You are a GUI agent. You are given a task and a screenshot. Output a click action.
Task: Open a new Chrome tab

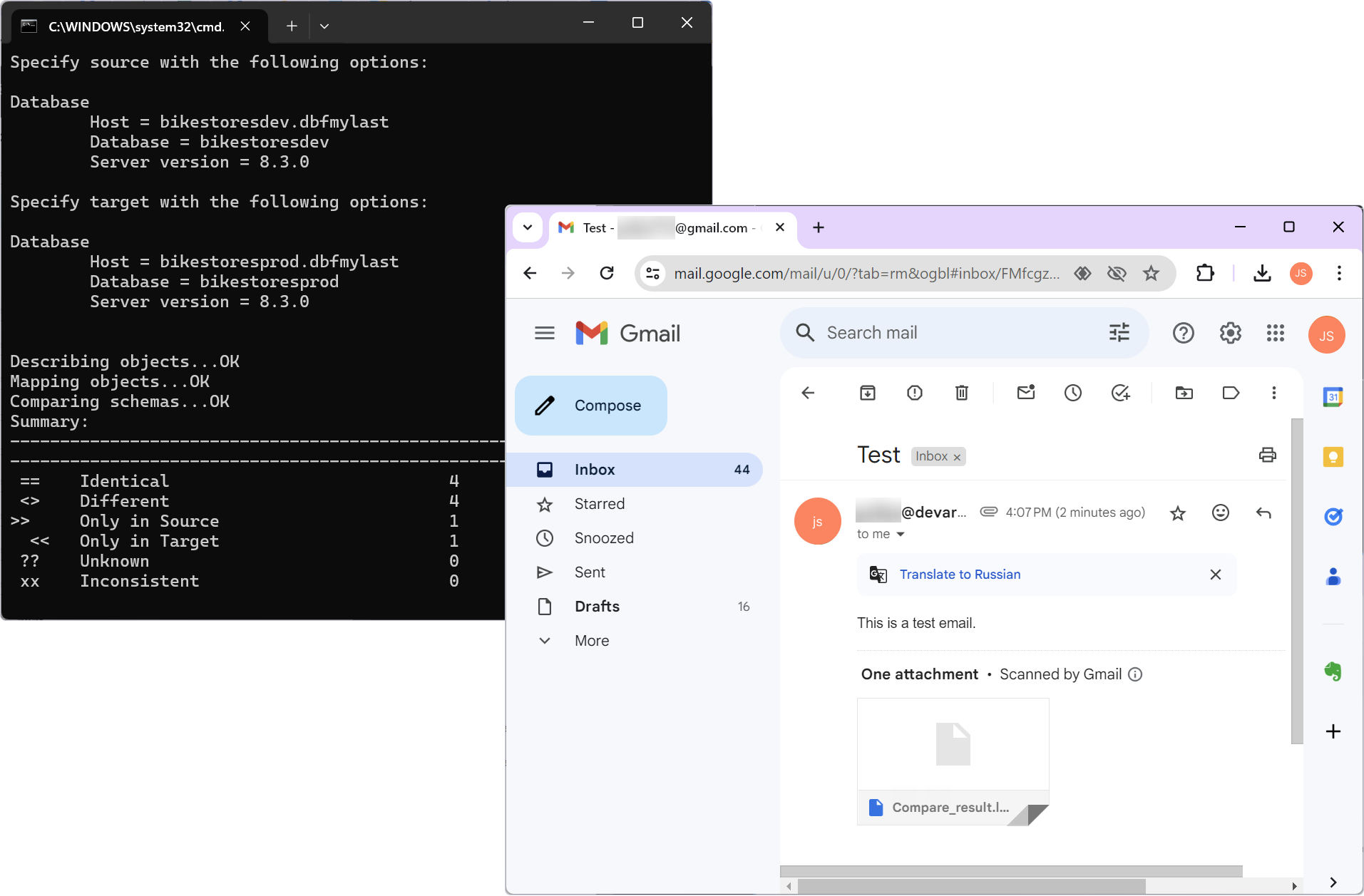click(819, 227)
